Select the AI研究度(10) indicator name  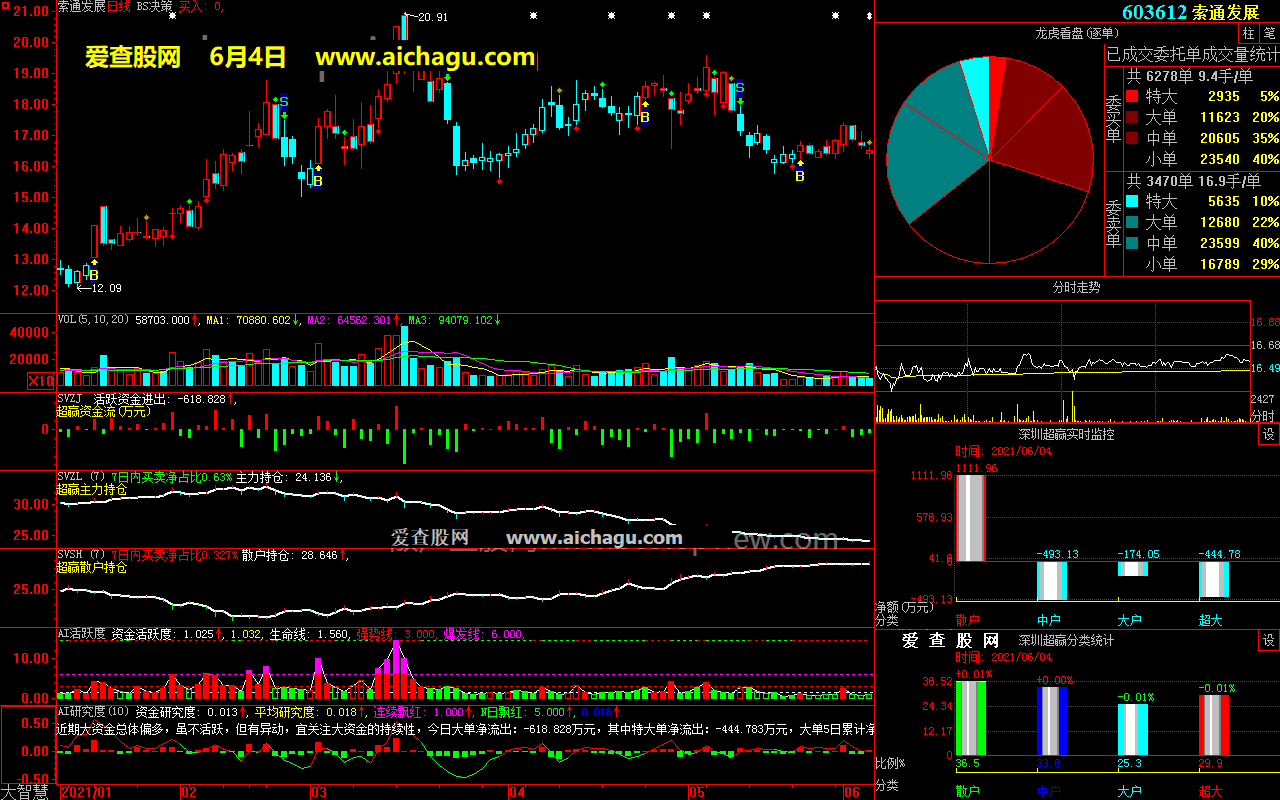point(94,712)
